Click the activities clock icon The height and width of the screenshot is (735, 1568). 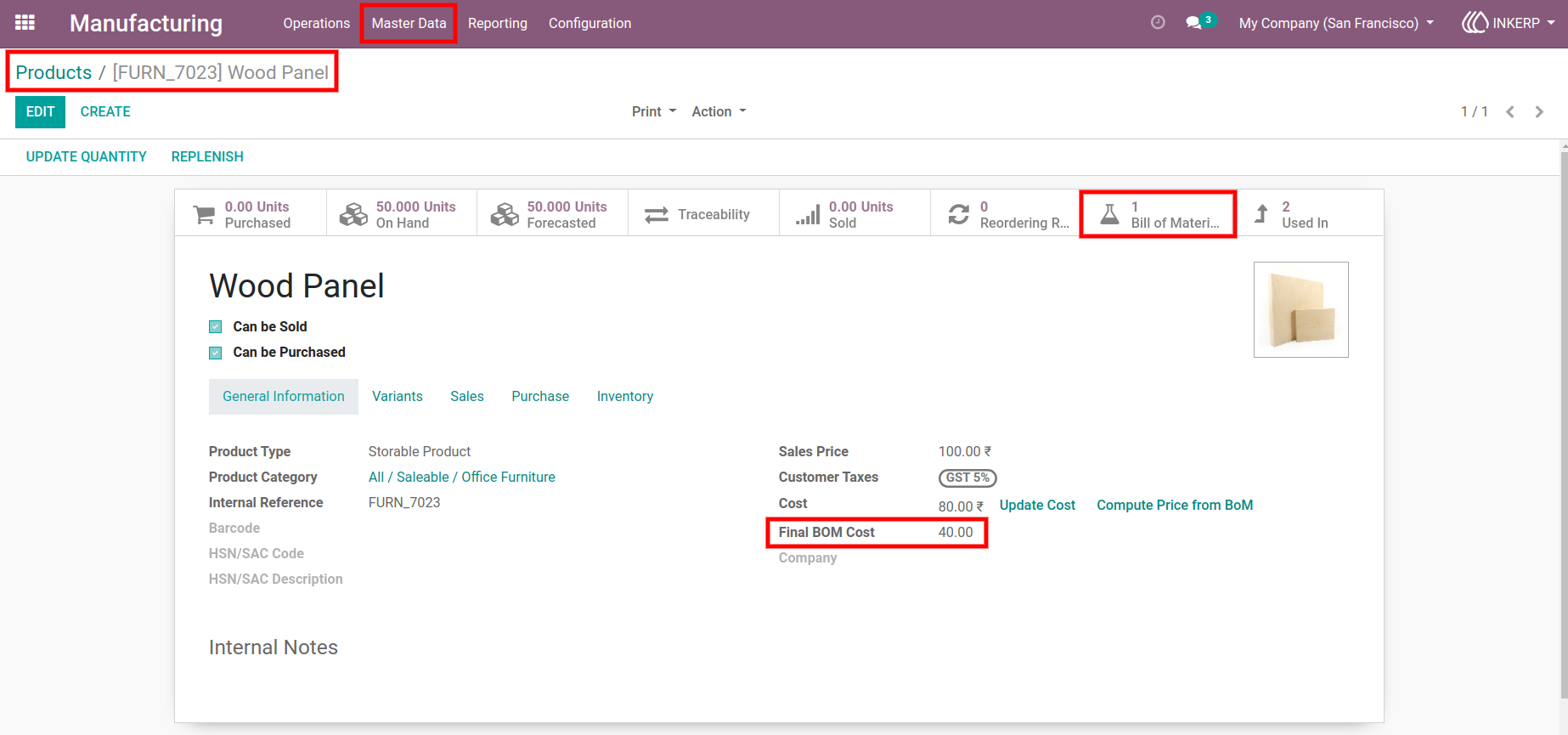click(x=1158, y=23)
